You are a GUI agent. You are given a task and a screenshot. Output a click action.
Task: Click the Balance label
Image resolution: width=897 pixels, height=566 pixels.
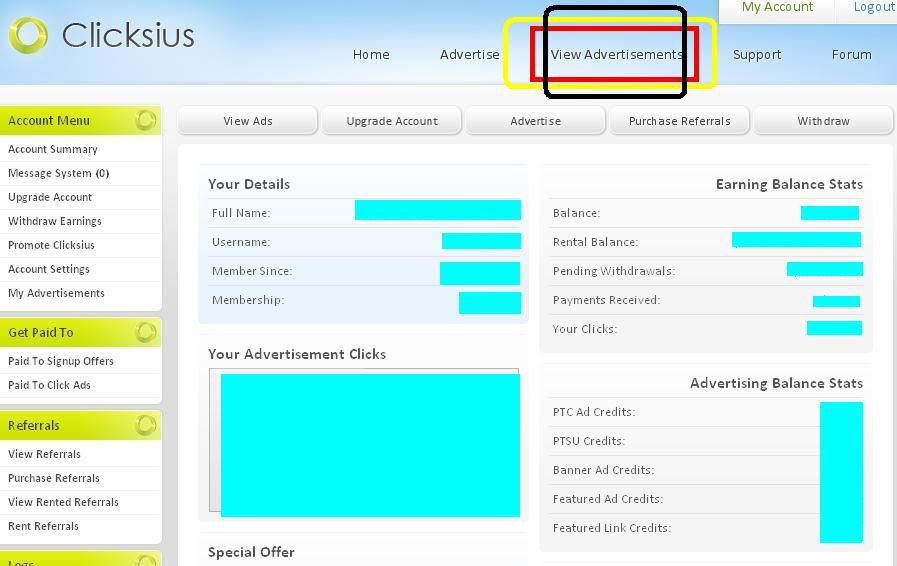pos(577,213)
